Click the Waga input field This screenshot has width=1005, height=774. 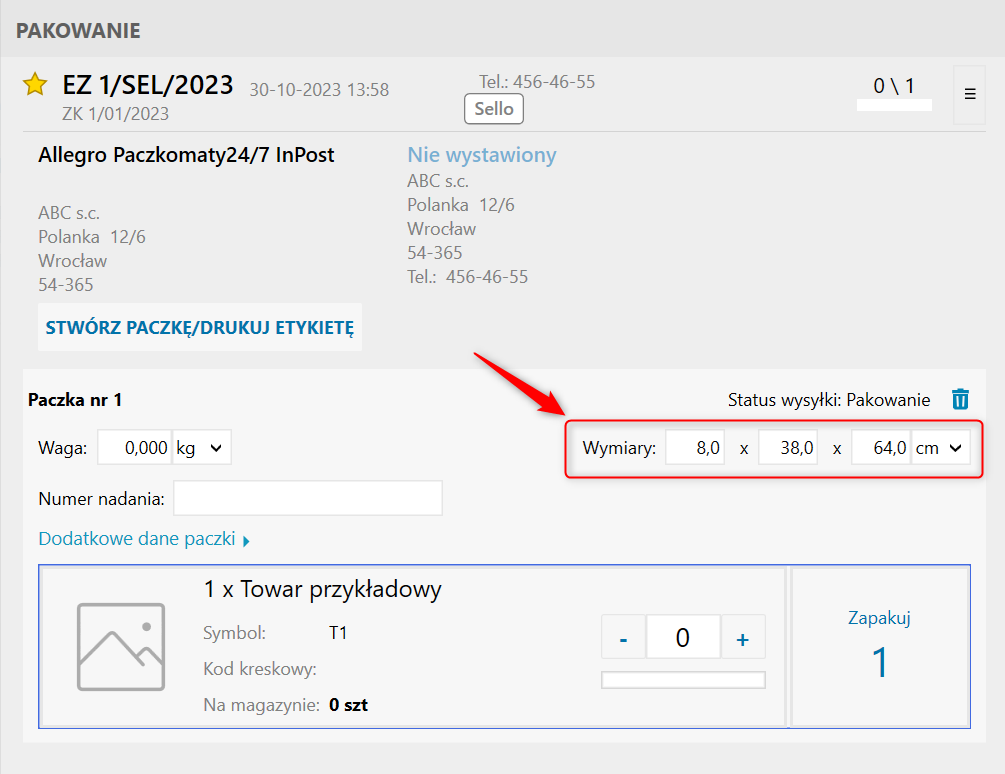coord(135,447)
